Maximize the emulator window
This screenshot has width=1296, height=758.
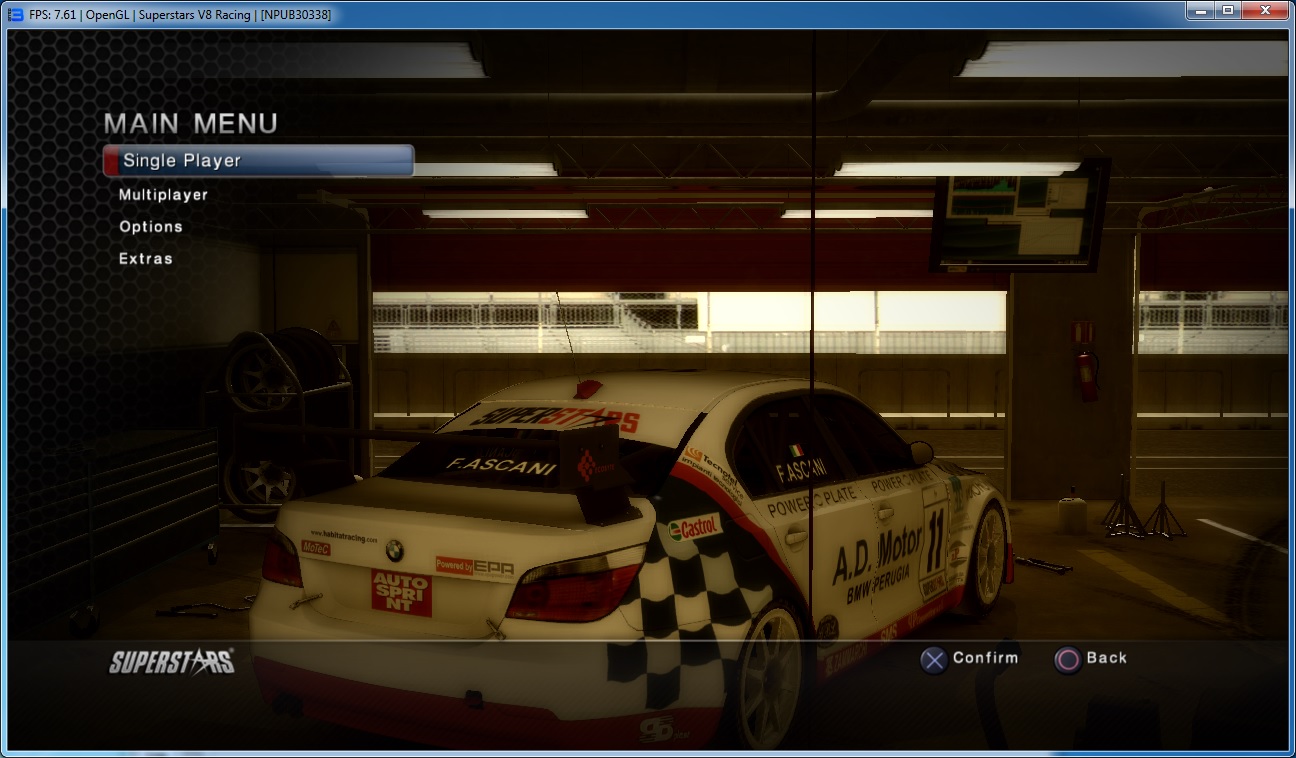(x=1227, y=10)
